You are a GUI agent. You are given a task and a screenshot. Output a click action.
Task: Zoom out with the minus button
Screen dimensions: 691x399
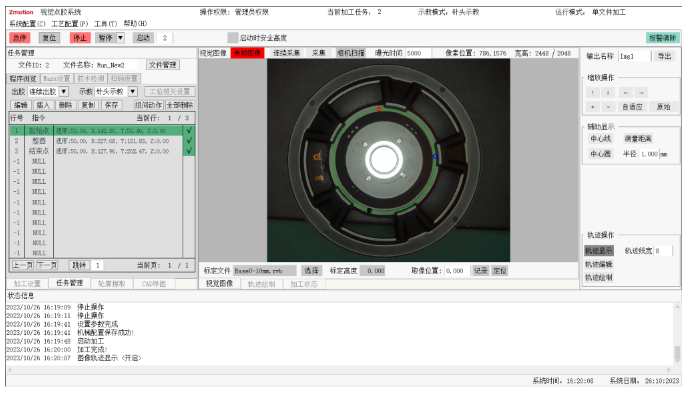click(x=608, y=107)
